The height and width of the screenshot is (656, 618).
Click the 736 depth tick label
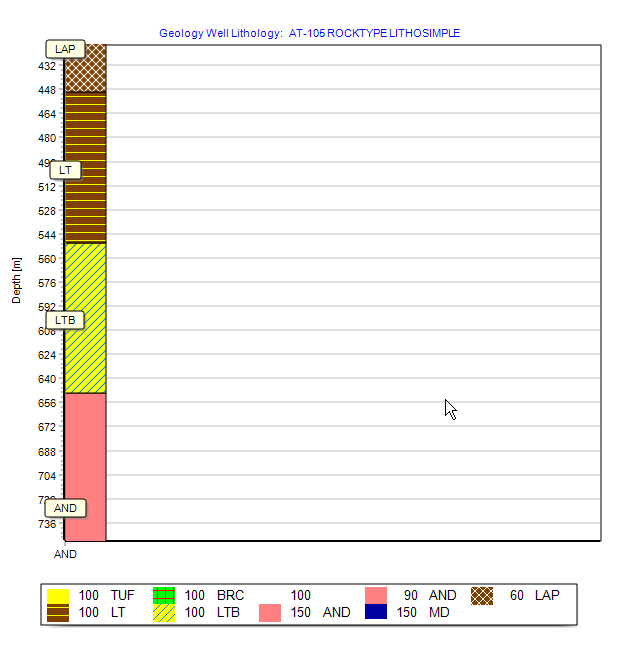[x=47, y=524]
